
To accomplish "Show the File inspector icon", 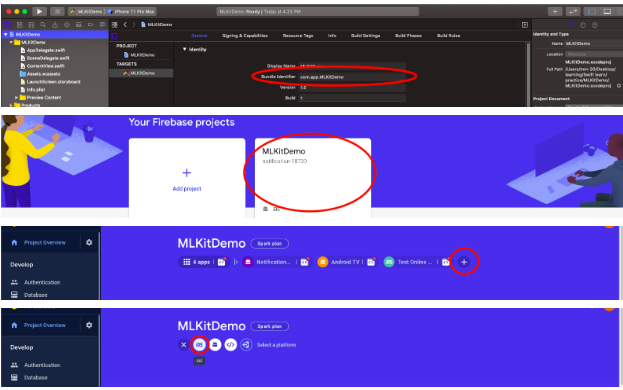I will [571, 25].
